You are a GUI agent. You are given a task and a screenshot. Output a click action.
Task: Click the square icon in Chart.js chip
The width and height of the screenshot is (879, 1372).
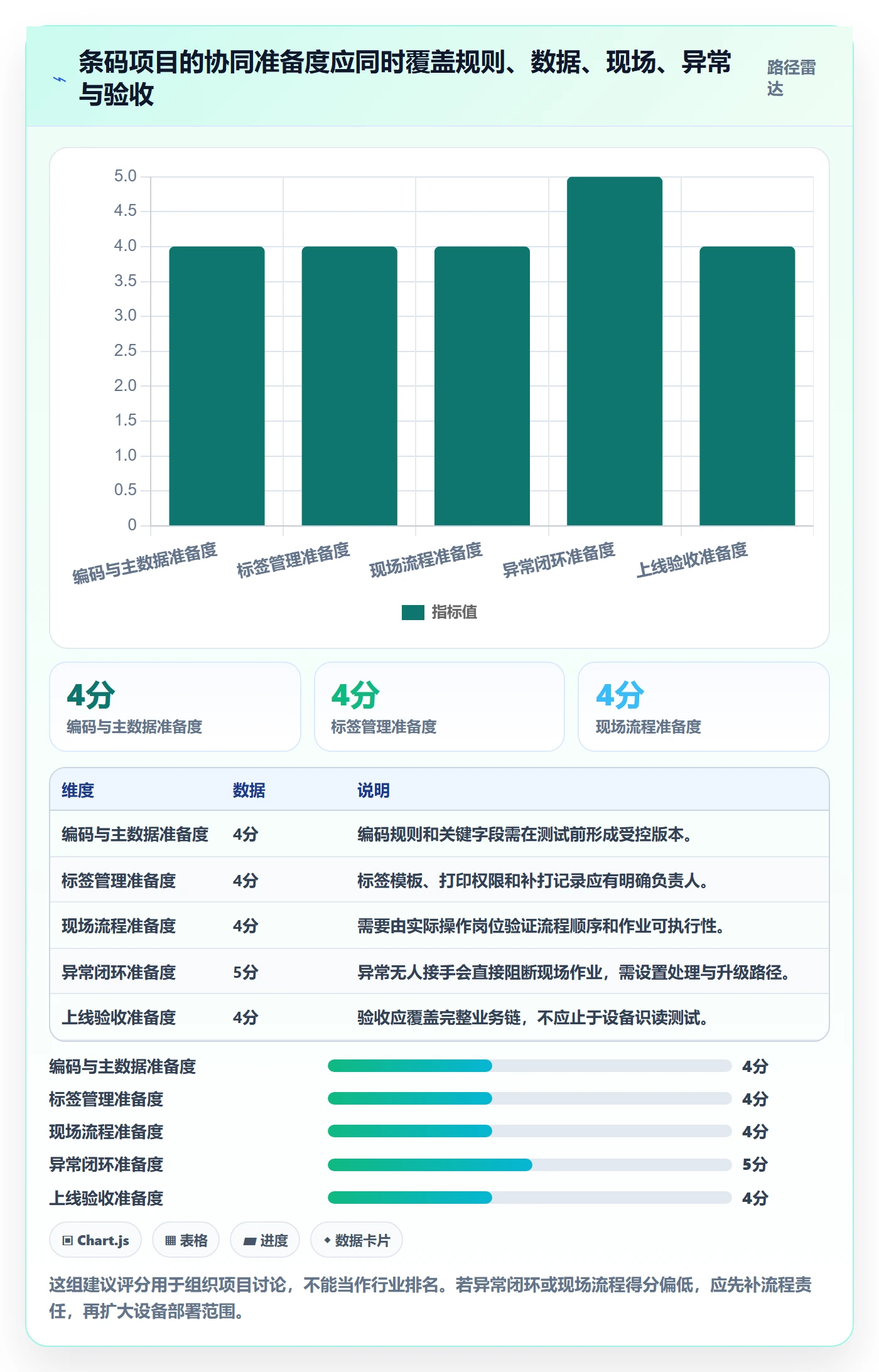(67, 1241)
